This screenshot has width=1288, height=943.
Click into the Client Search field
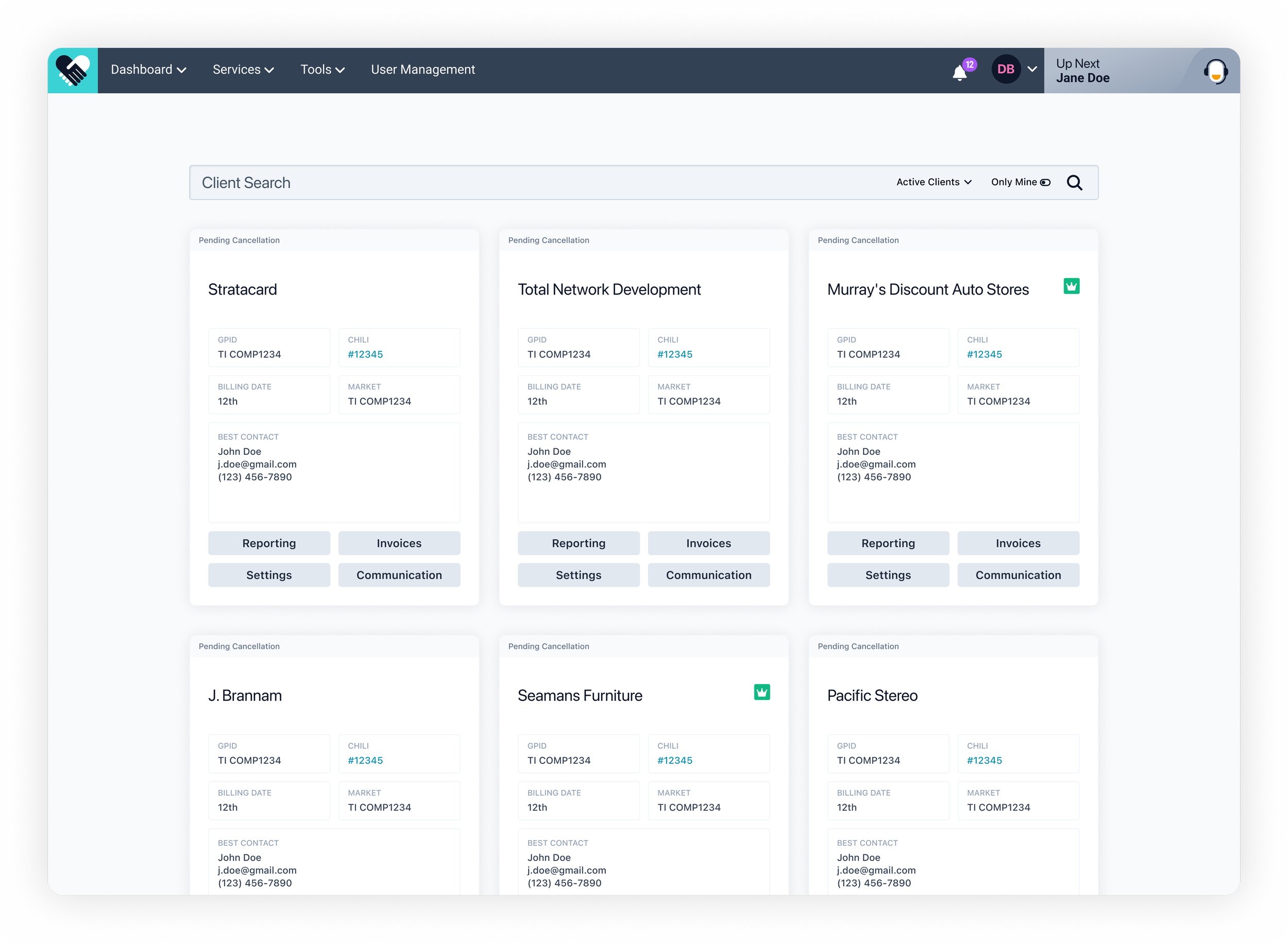pos(514,183)
